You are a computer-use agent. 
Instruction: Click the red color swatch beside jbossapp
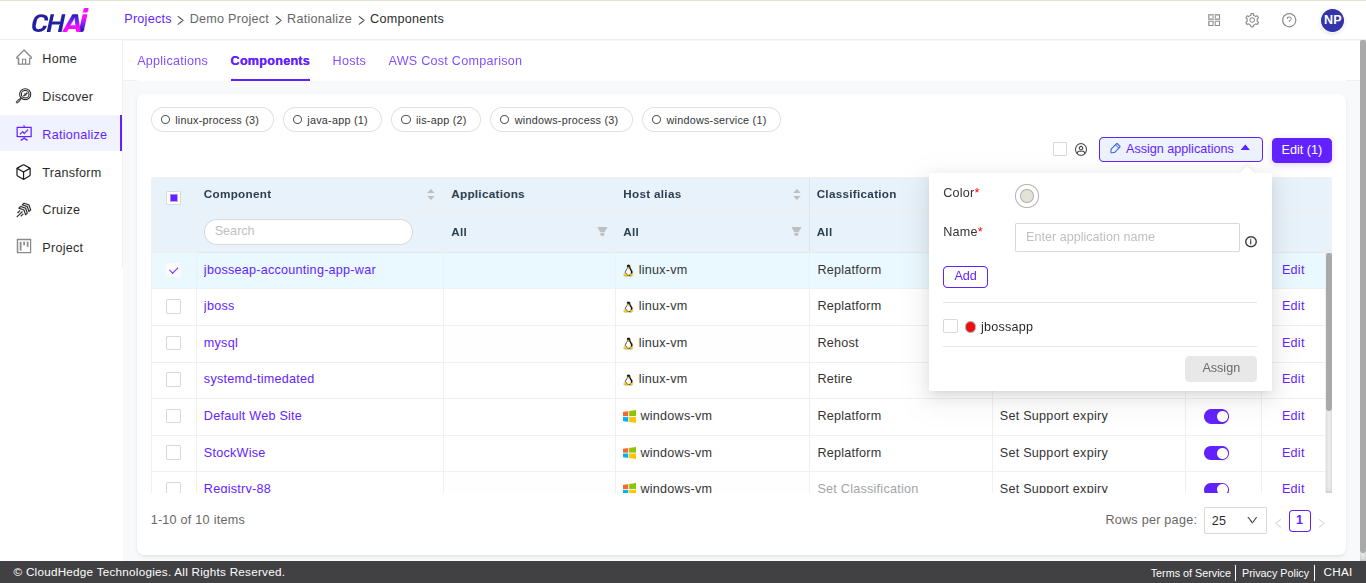point(969,325)
